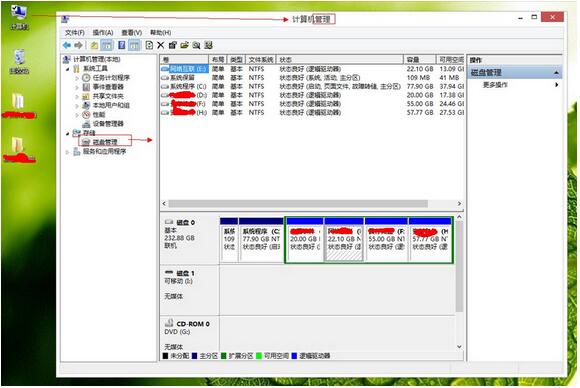Image resolution: width=580 pixels, height=388 pixels.
Task: Open 设备管理器 in the tree
Action: tap(108, 124)
